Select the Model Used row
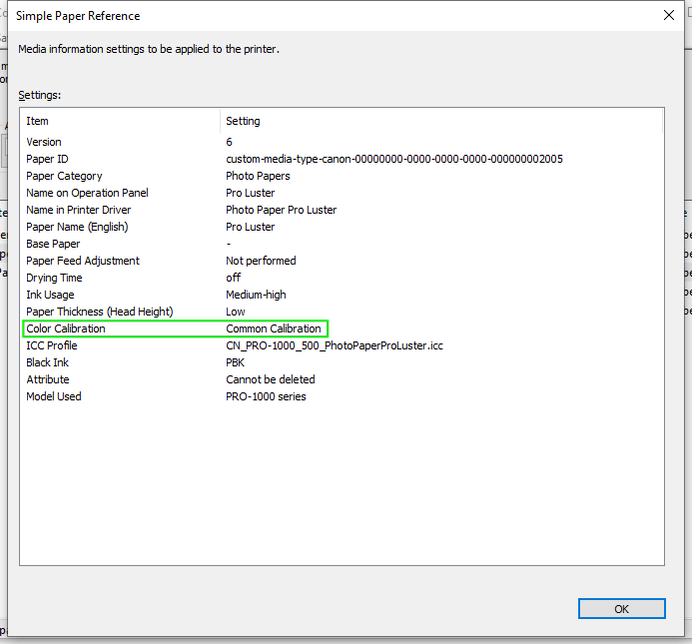The height and width of the screenshot is (644, 692). click(342, 396)
